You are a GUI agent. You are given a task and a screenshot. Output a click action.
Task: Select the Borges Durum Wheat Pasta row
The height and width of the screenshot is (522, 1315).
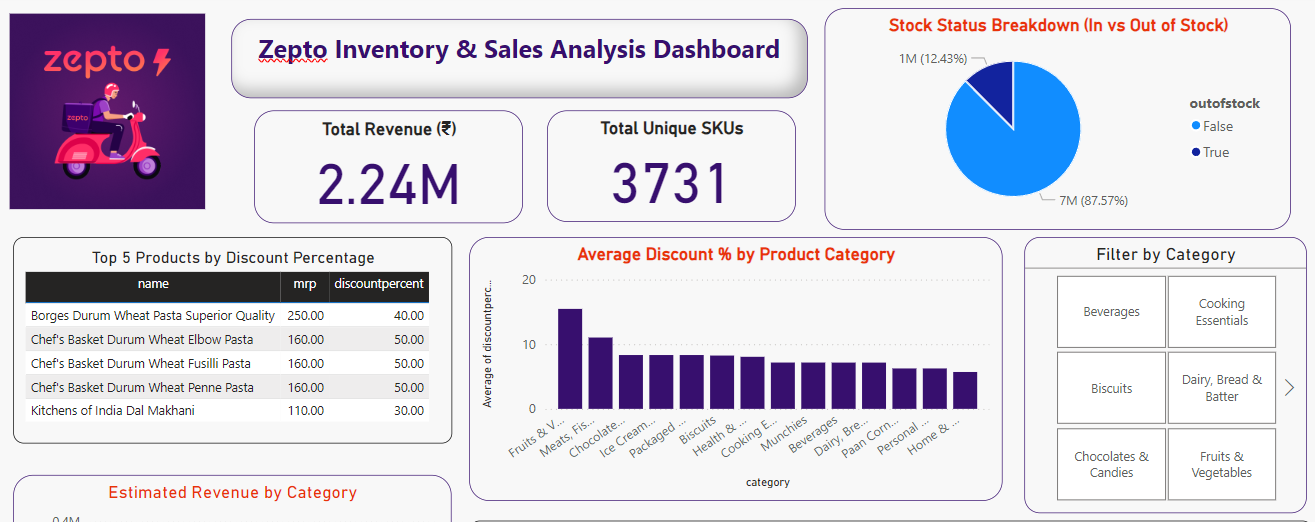227,315
